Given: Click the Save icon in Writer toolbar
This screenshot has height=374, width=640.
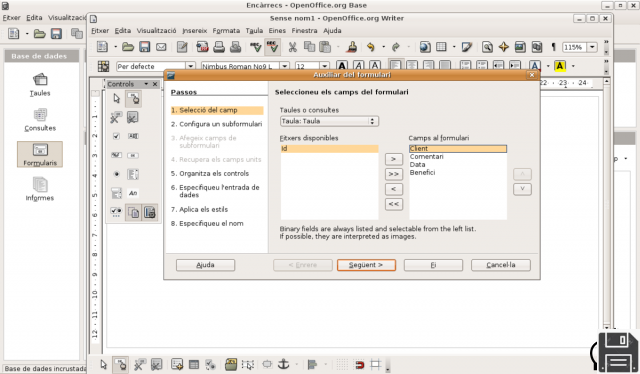Looking at the screenshot, I should [144, 47].
